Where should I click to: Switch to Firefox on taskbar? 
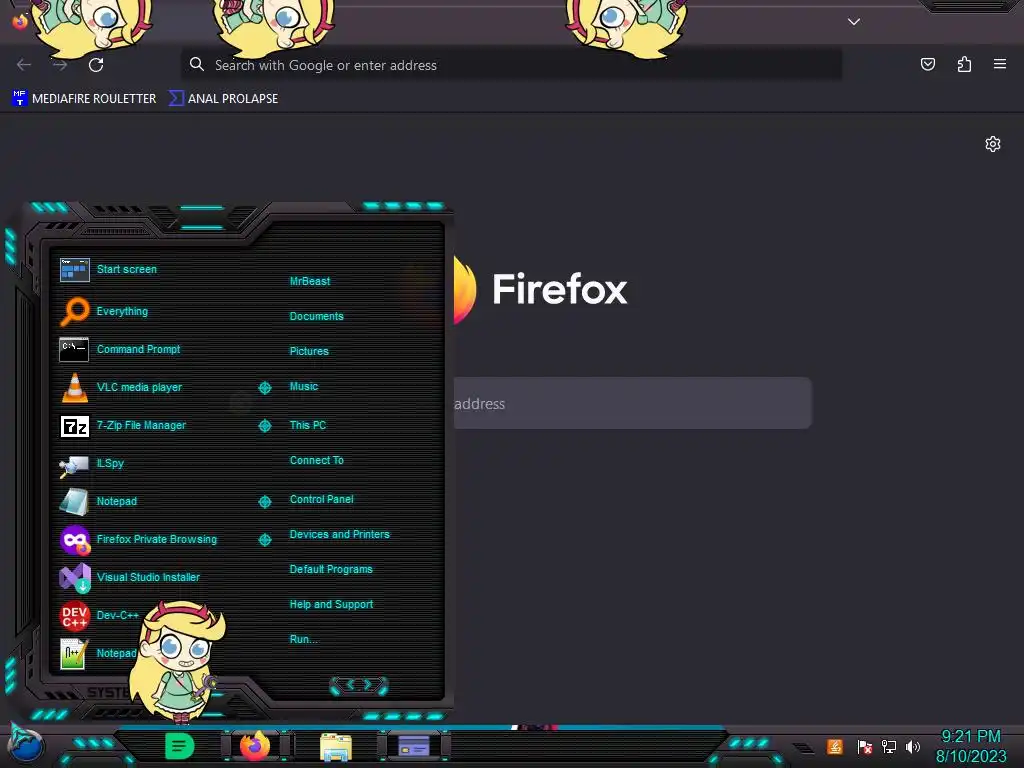coord(255,746)
